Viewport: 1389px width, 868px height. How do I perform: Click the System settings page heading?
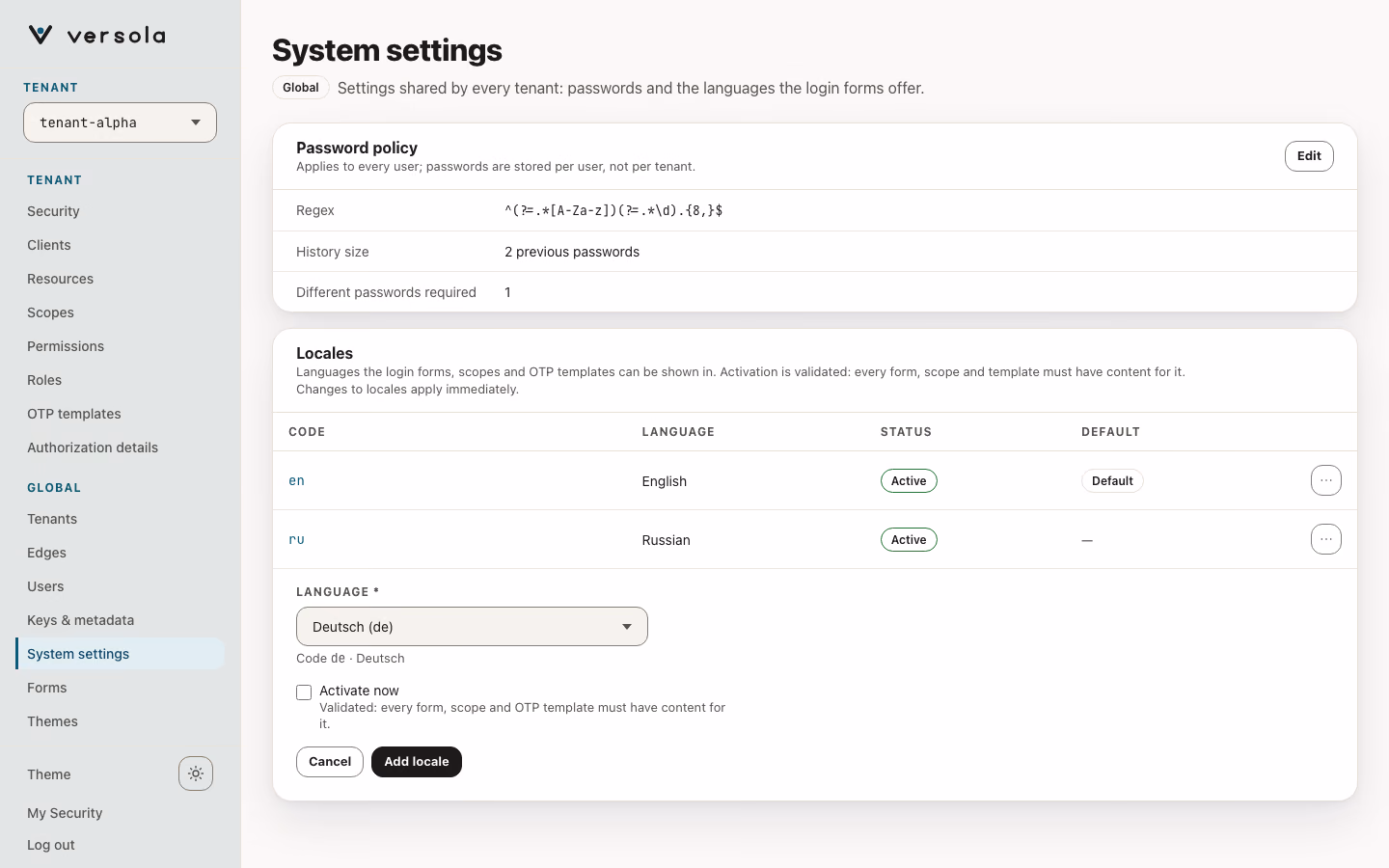point(387,50)
